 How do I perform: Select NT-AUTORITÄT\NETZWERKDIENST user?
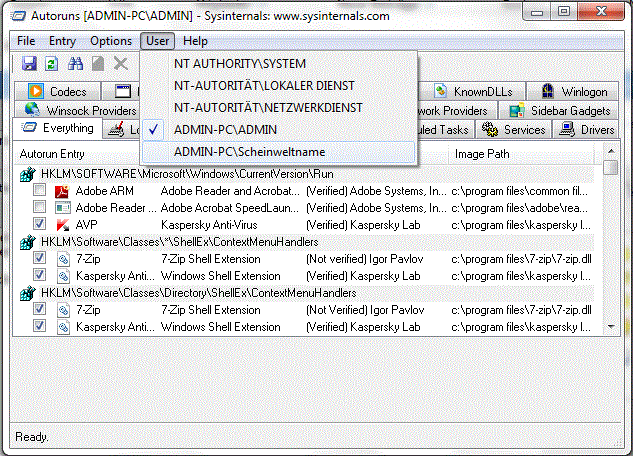279,108
